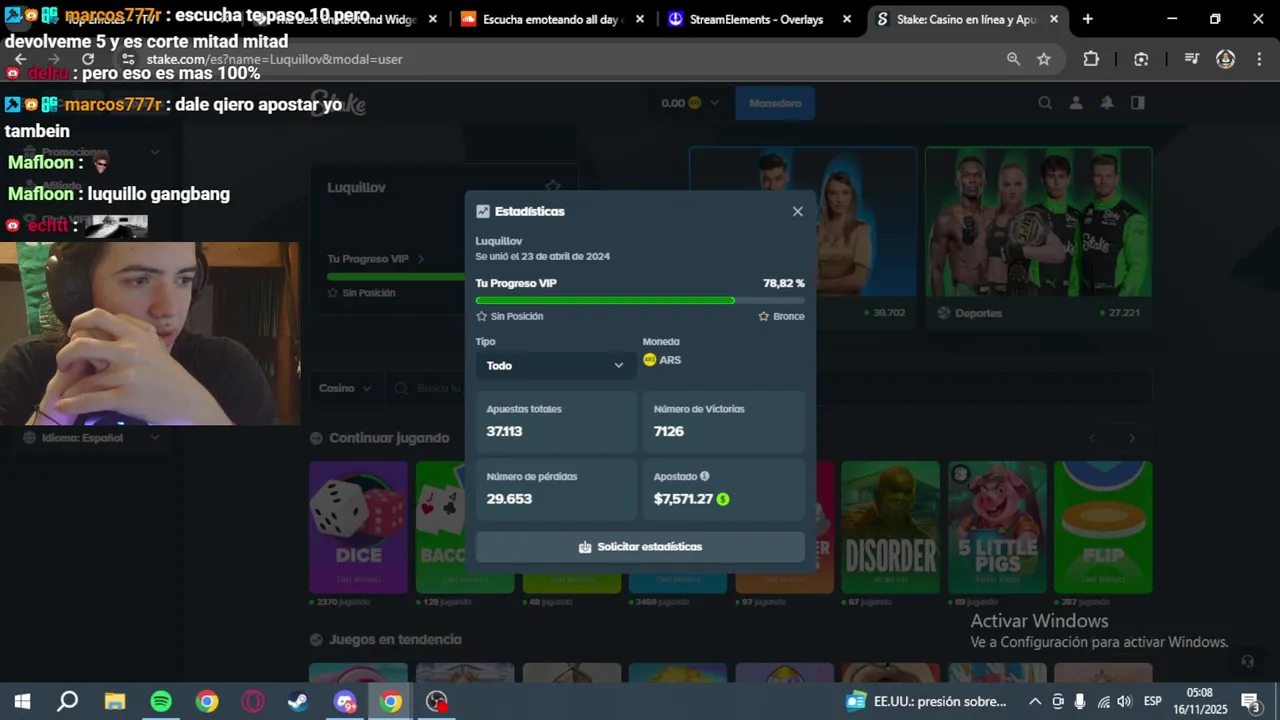
Task: Open Spotify from the taskbar
Action: [161, 701]
